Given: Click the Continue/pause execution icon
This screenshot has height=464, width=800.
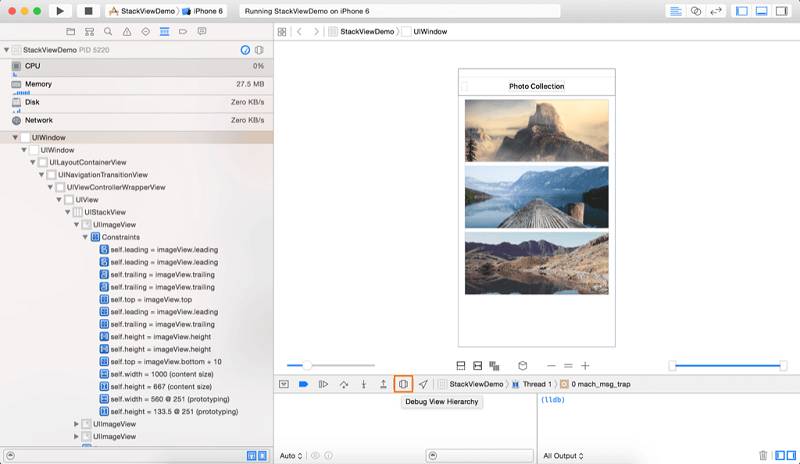Looking at the screenshot, I should 323,384.
